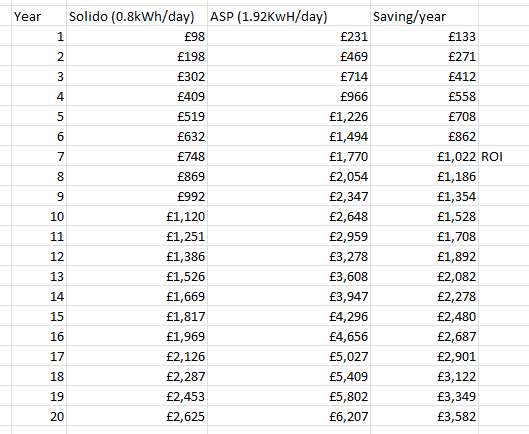Select the Solido (0.8kWh/day) header cell
Image resolution: width=529 pixels, height=434 pixels.
click(x=137, y=16)
